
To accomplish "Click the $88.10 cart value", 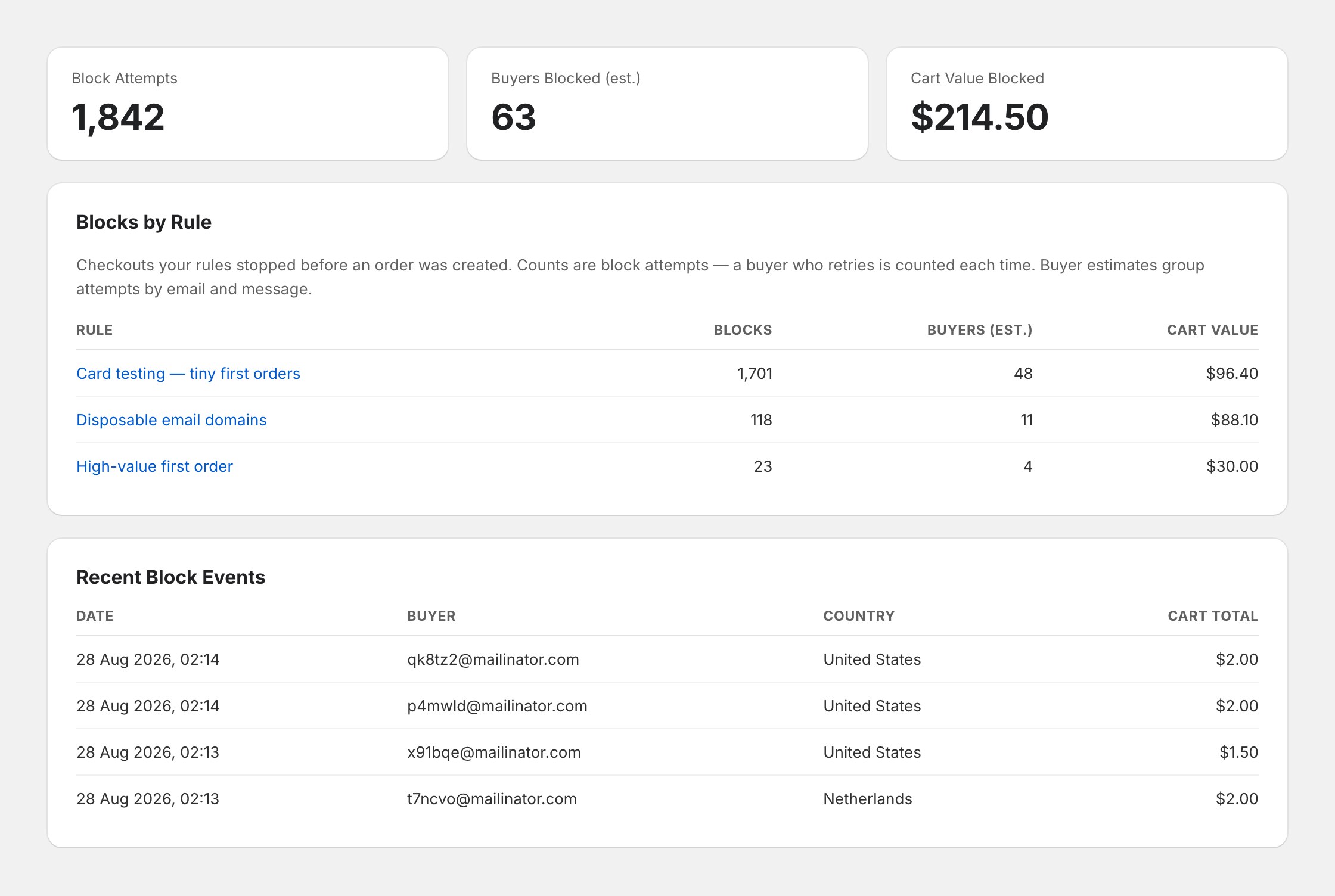I will point(1234,420).
